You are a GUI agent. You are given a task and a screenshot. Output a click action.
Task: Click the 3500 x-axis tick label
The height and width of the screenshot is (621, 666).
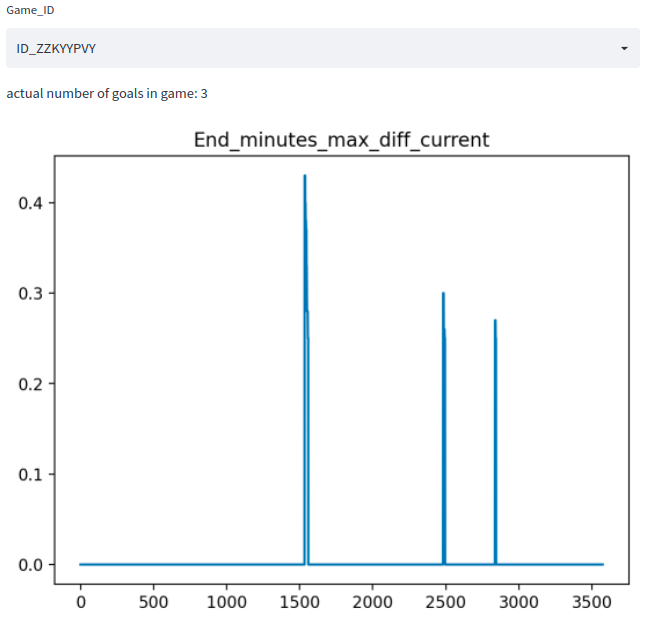[591, 603]
